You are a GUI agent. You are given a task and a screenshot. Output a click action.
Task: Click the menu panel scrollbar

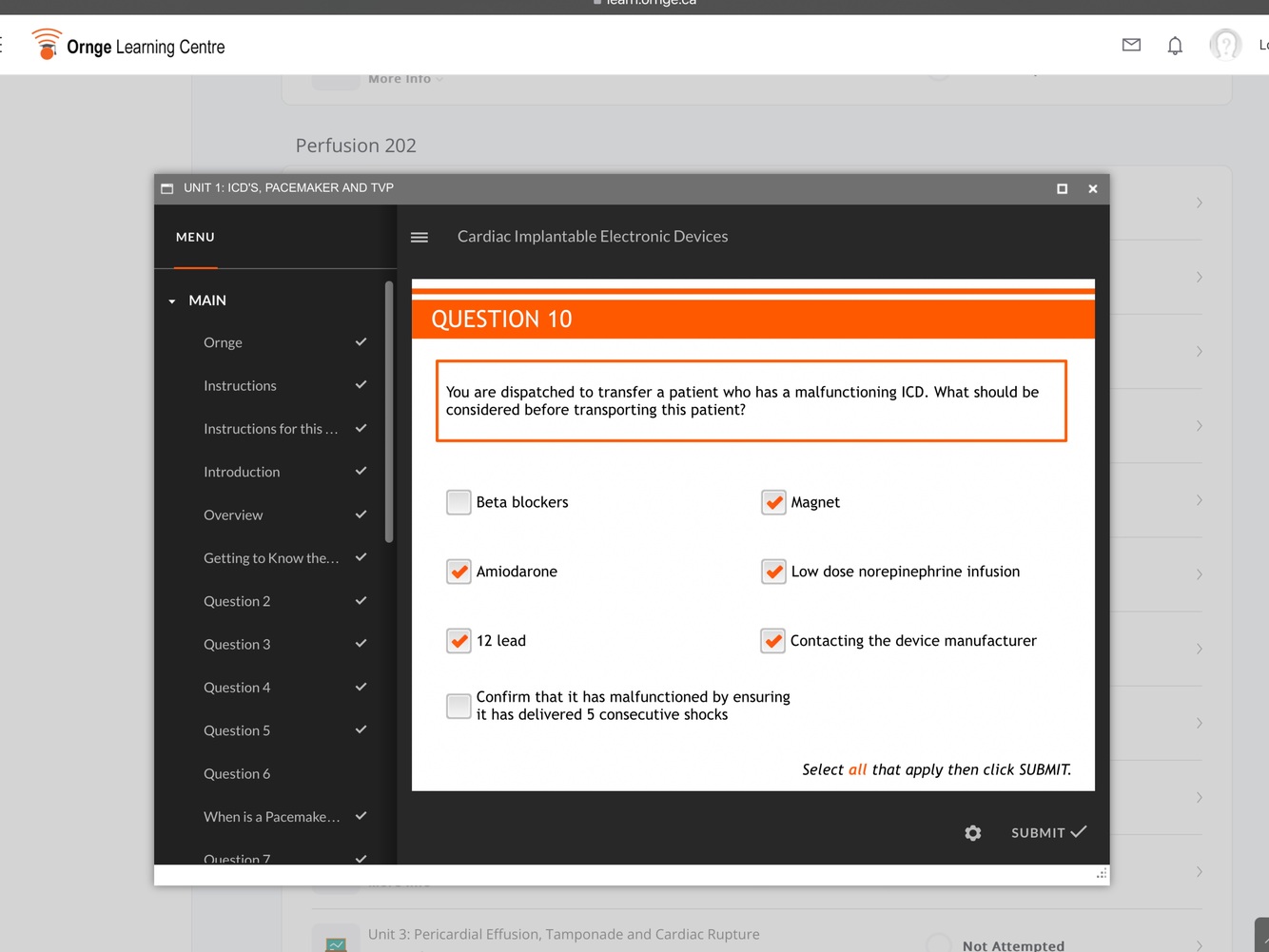click(388, 412)
